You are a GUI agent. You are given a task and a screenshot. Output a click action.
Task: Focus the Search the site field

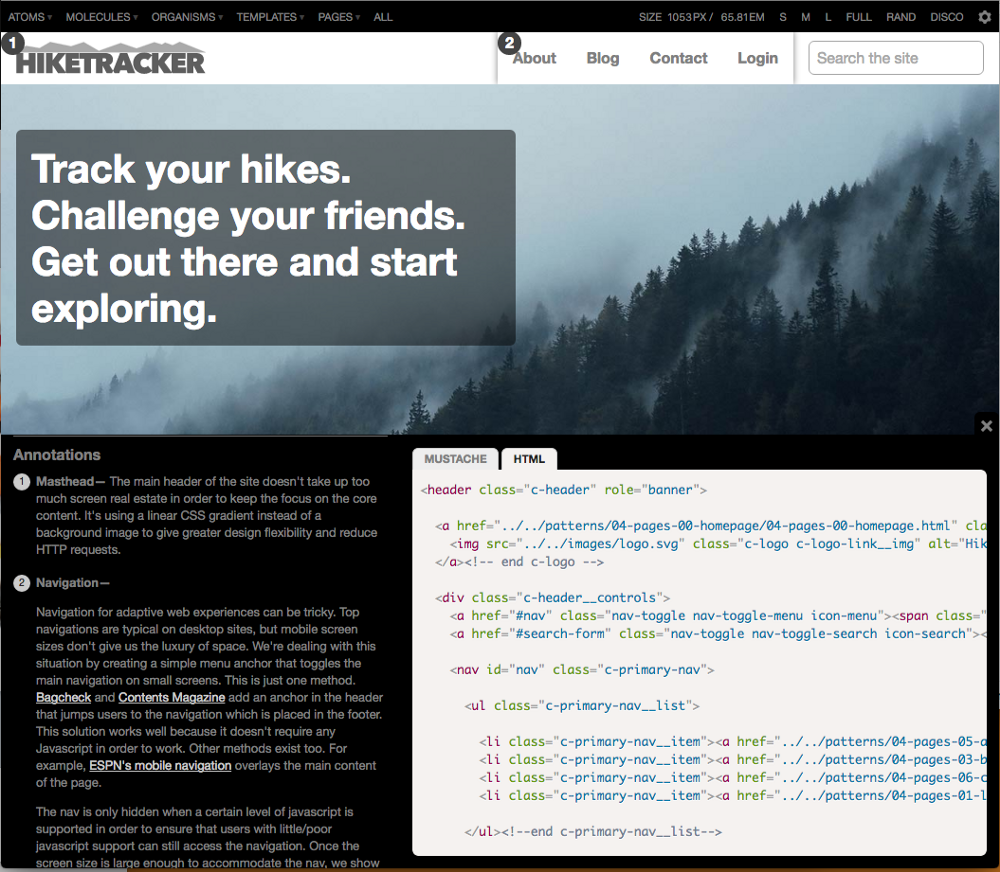point(895,58)
